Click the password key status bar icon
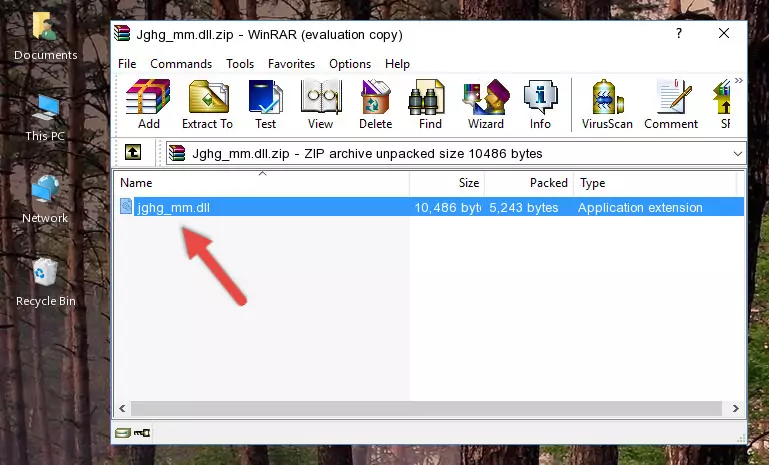This screenshot has height=465, width=769. [x=142, y=433]
